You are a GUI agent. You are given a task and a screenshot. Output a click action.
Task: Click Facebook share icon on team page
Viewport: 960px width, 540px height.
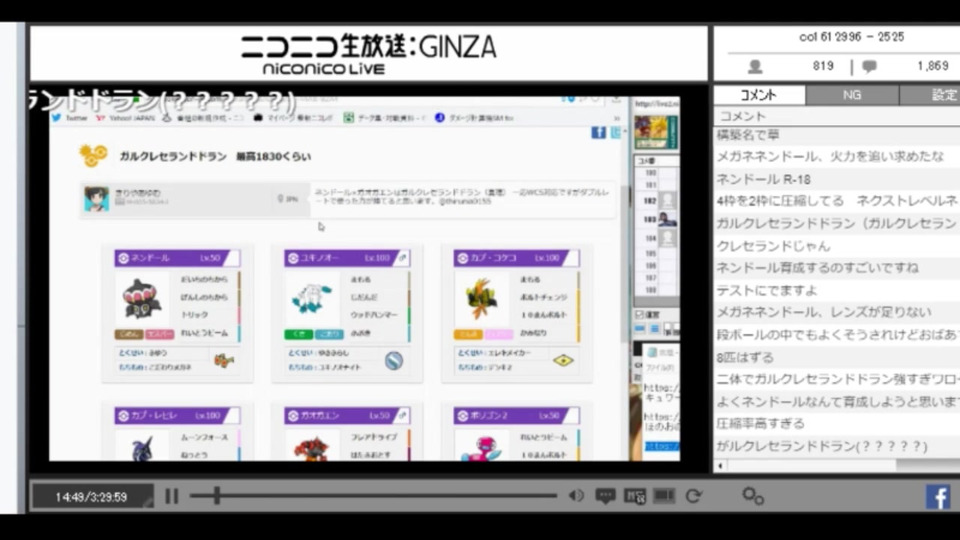pyautogui.click(x=598, y=132)
